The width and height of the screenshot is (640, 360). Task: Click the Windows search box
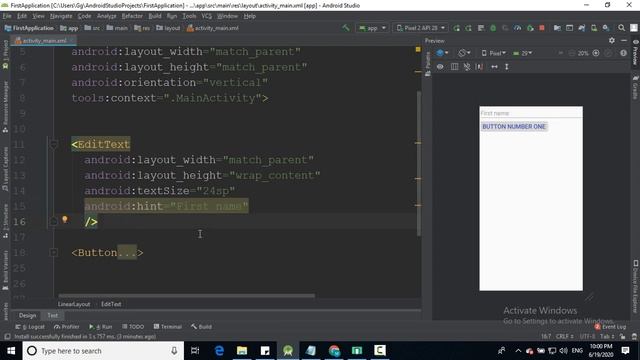(103, 351)
